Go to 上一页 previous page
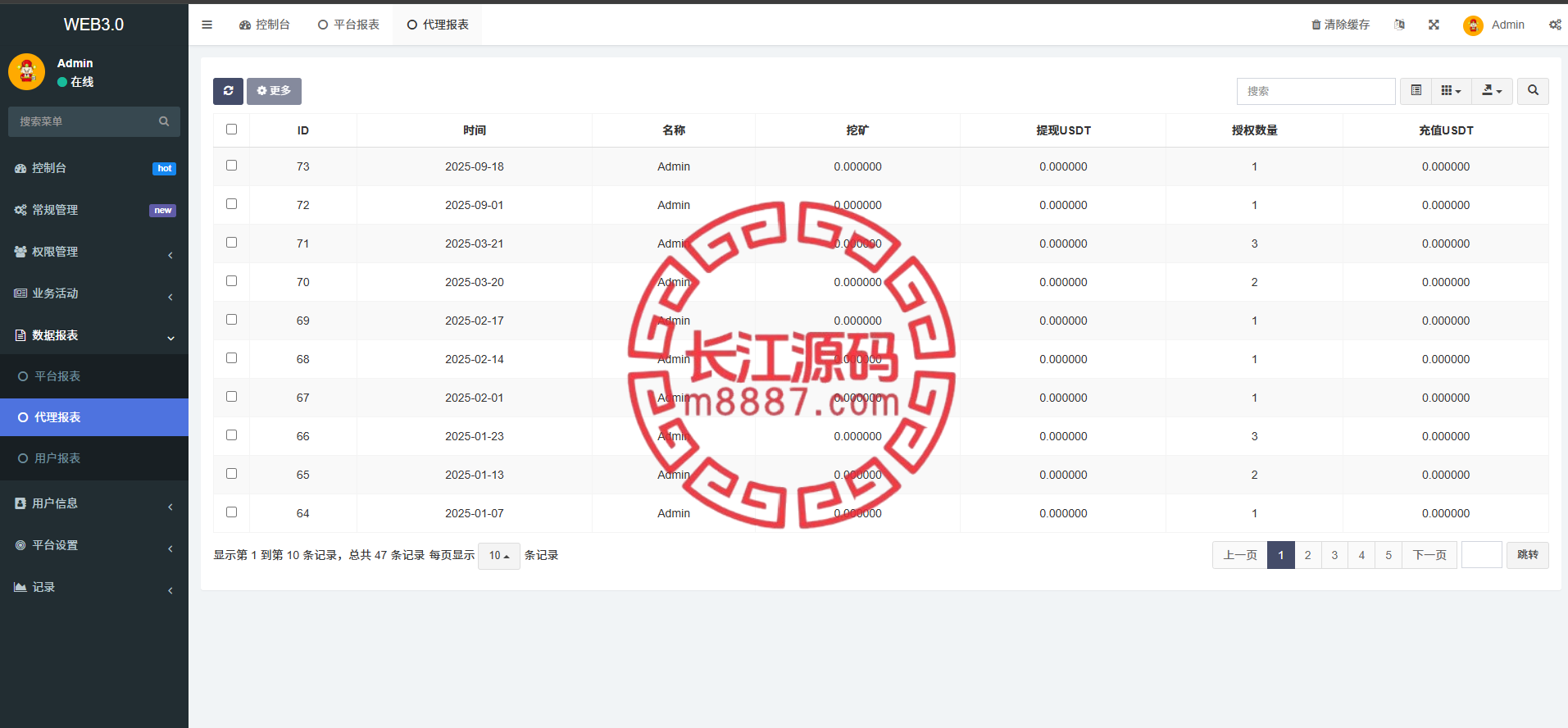The image size is (1568, 728). 1240,555
